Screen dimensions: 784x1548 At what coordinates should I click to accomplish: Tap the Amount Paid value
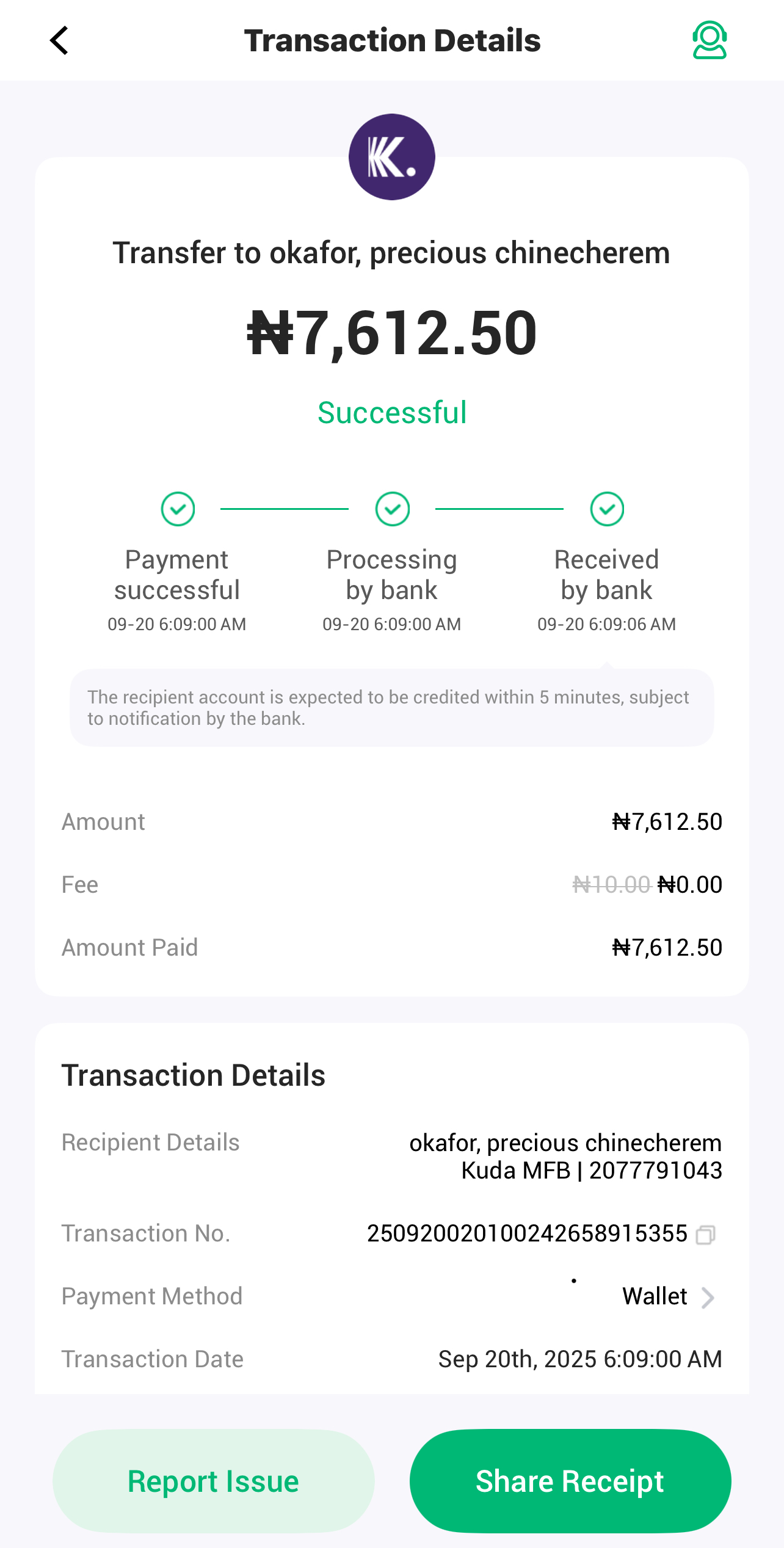click(x=667, y=948)
